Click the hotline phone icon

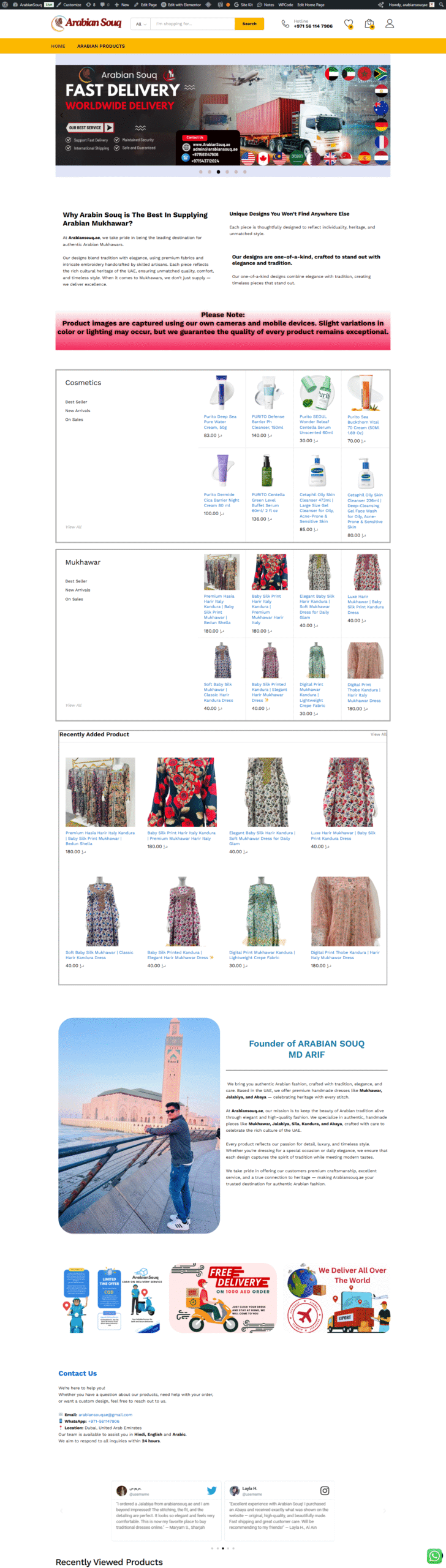(285, 24)
